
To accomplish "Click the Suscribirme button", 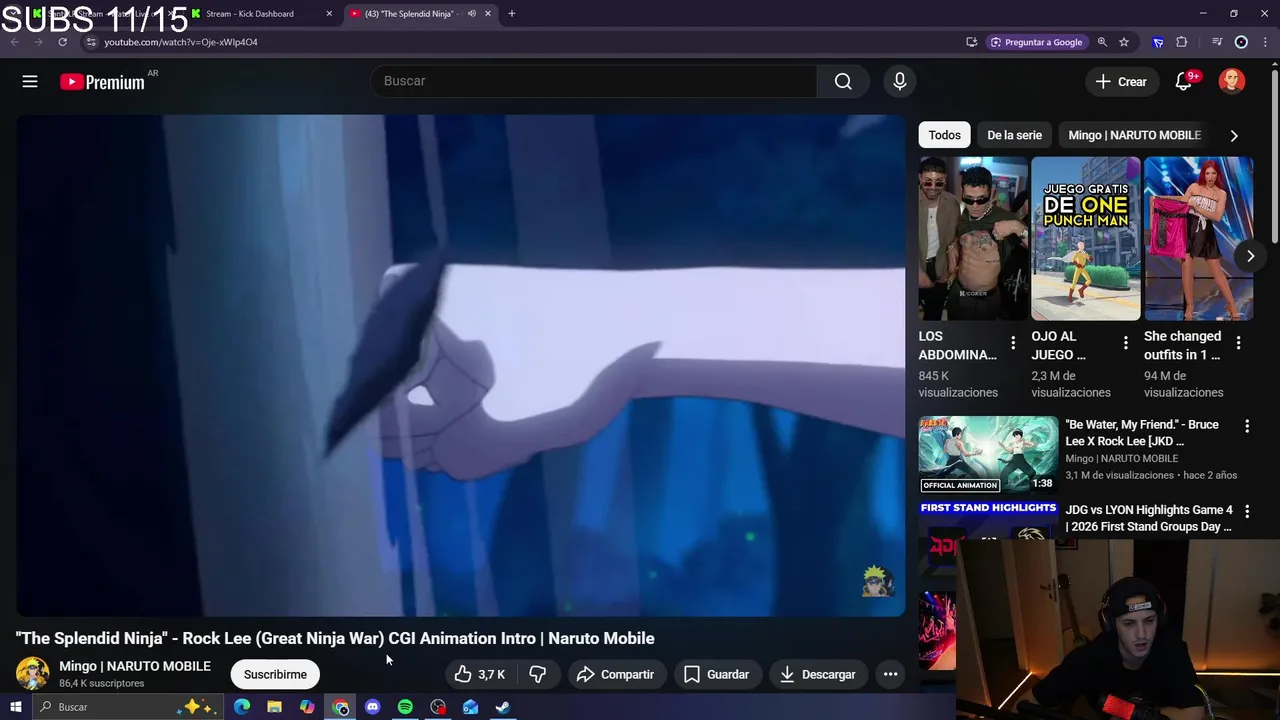I will (x=275, y=674).
